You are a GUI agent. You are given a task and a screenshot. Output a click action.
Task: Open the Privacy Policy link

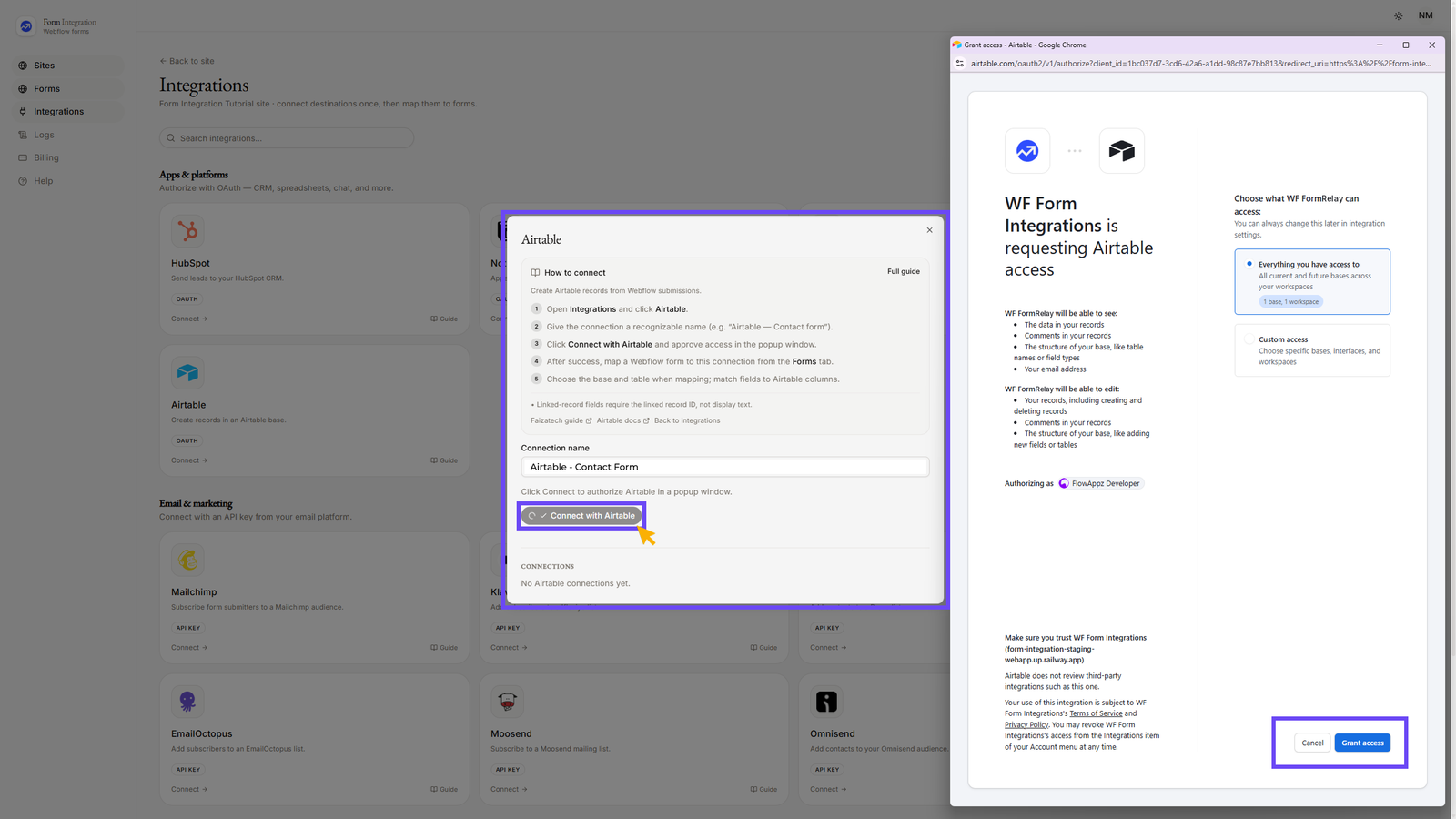1026,725
